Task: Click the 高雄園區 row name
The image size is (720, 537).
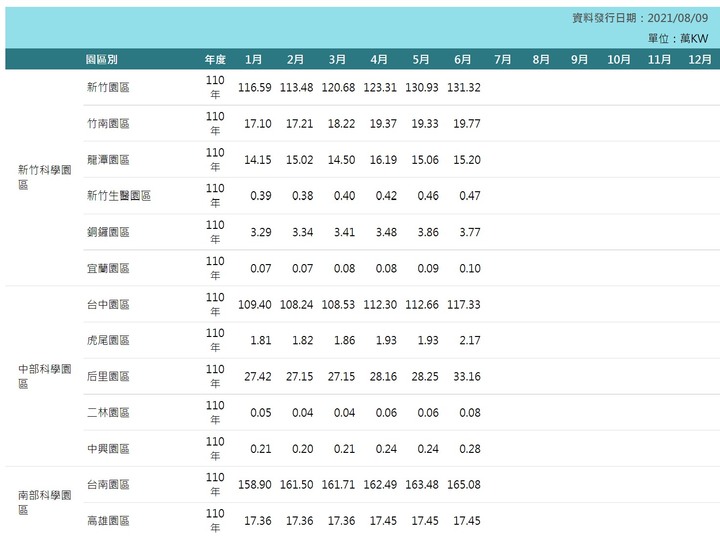Action: [x=108, y=521]
